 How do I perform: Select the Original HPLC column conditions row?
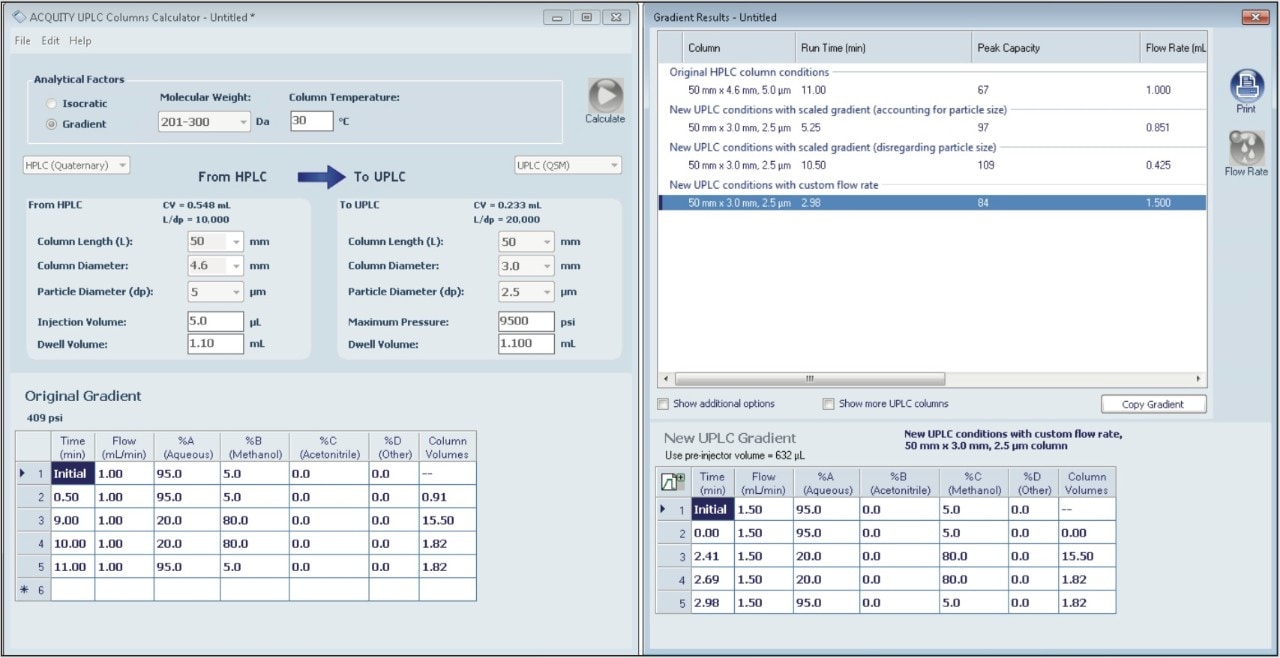pos(800,89)
